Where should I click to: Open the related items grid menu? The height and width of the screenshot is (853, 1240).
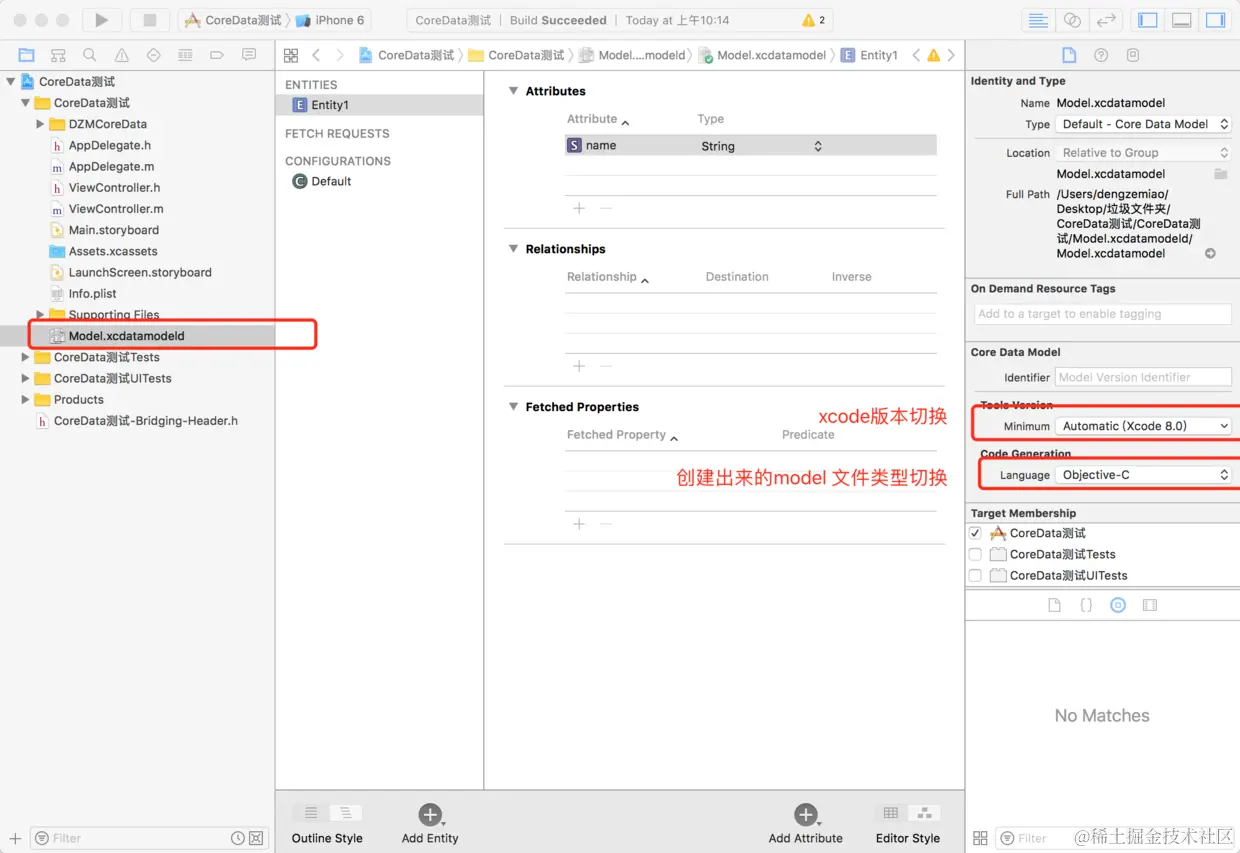(x=291, y=55)
